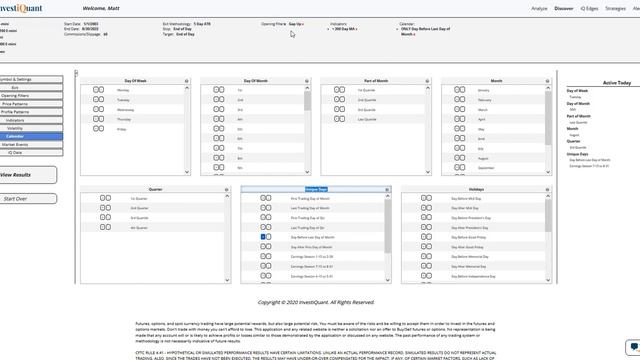Toggle the left box beside 1st Quartile
This screenshot has height=360, width=640.
click(x=337, y=90)
